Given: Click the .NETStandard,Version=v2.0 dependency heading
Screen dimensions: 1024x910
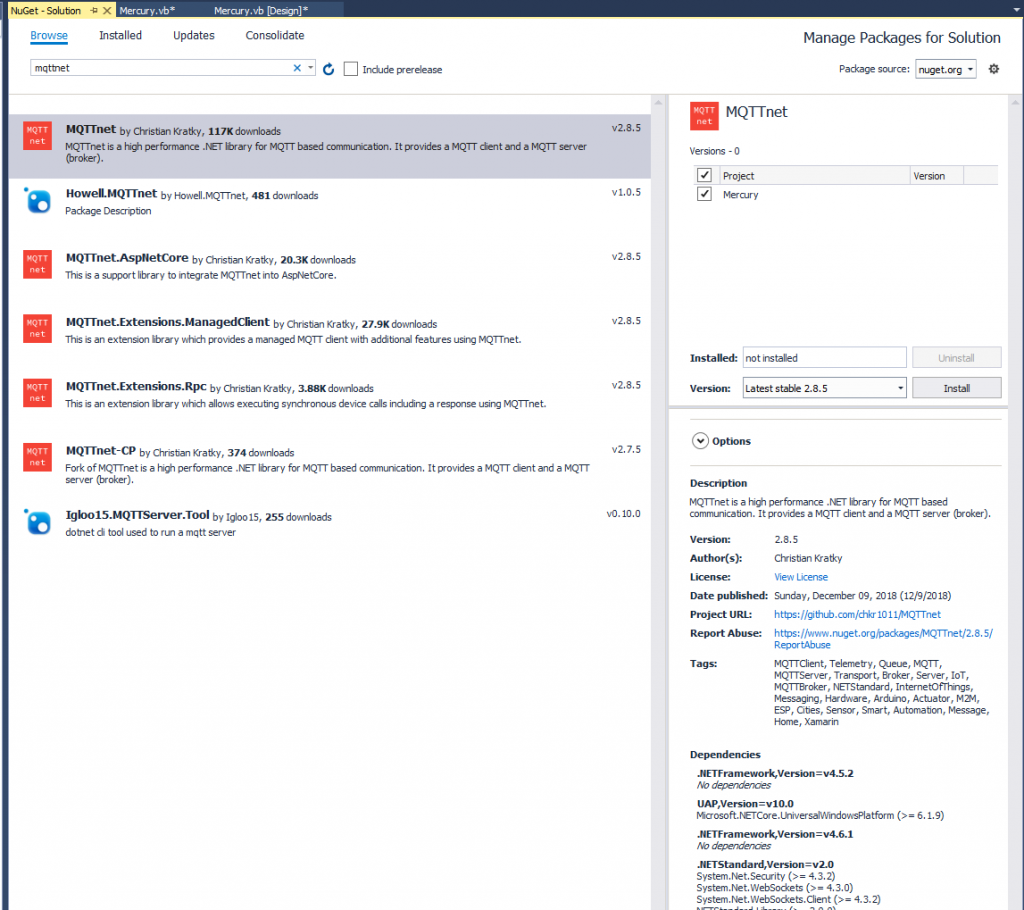Looking at the screenshot, I should (765, 864).
